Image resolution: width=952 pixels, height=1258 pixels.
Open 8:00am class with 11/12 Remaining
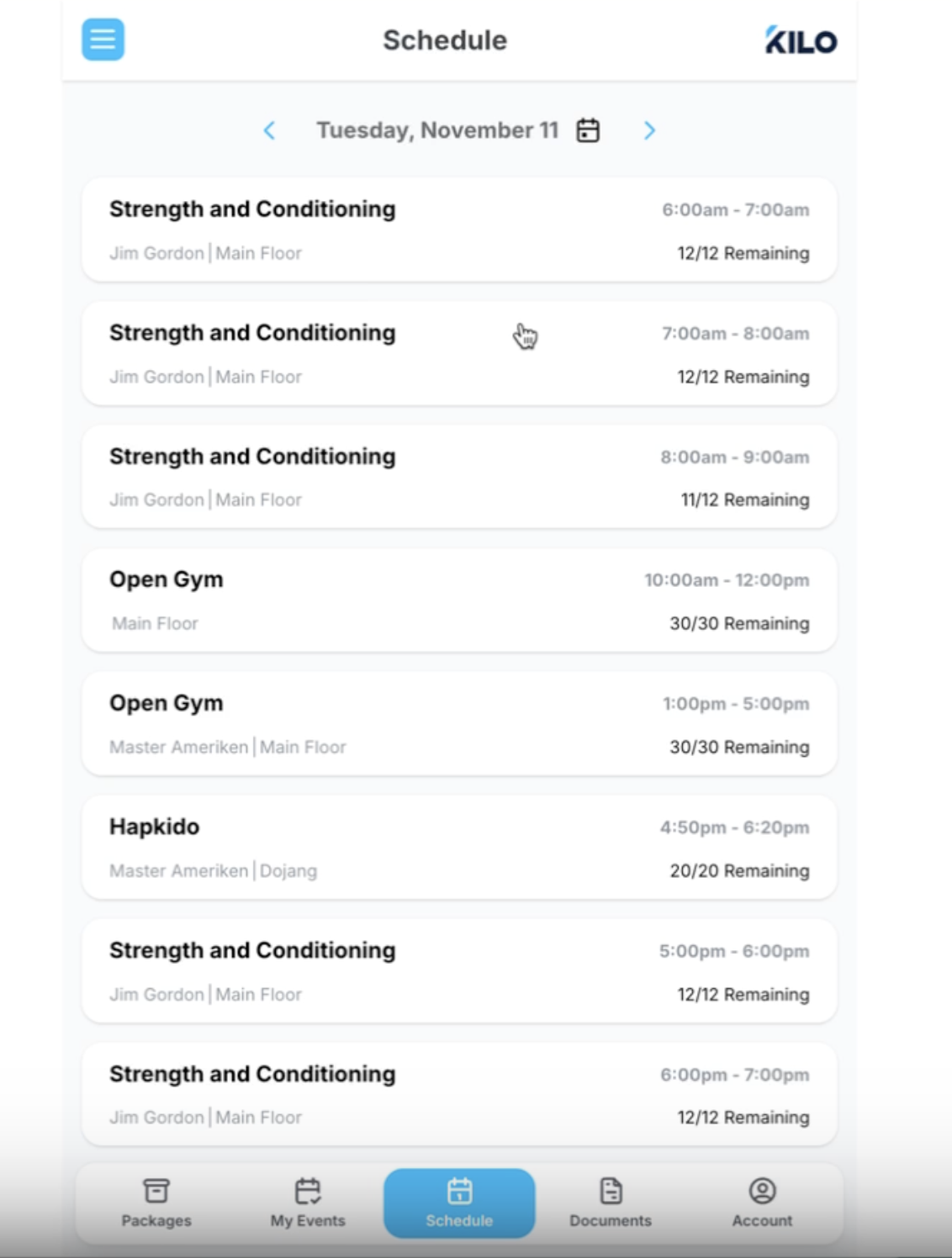pos(459,477)
